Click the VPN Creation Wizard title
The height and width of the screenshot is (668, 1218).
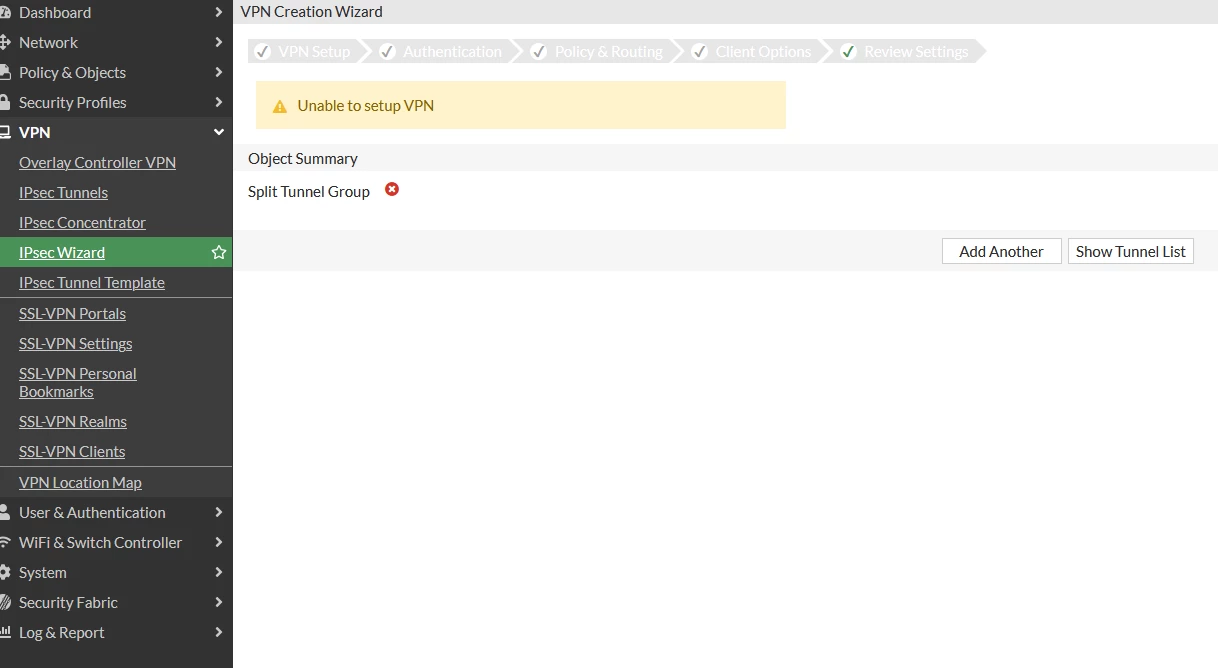pyautogui.click(x=312, y=12)
